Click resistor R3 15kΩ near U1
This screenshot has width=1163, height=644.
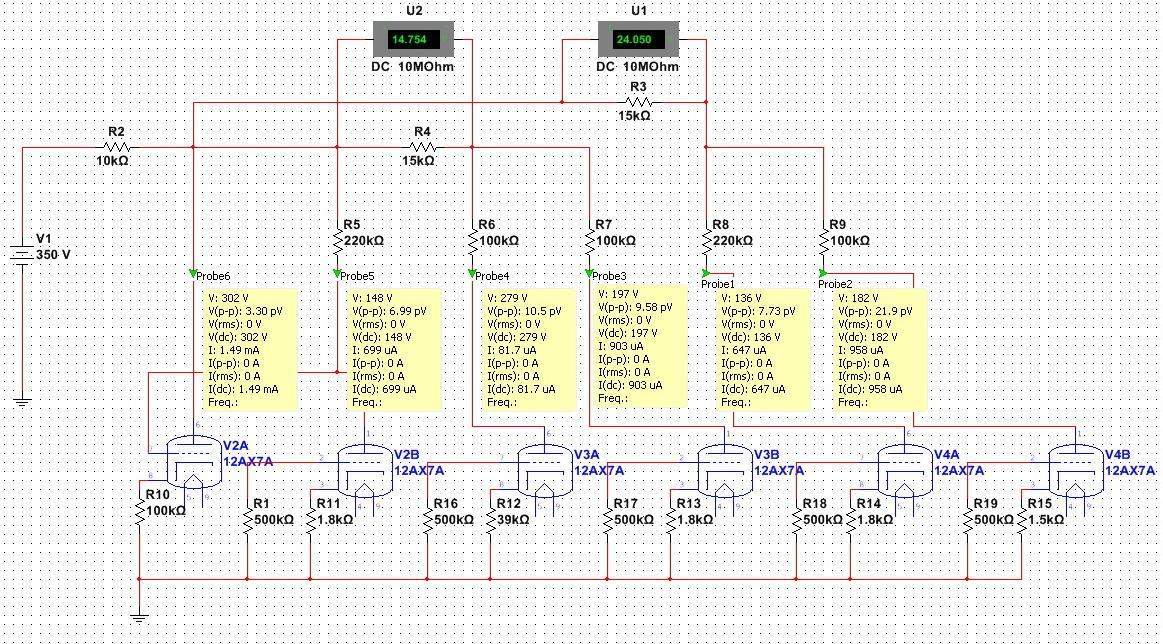[638, 101]
